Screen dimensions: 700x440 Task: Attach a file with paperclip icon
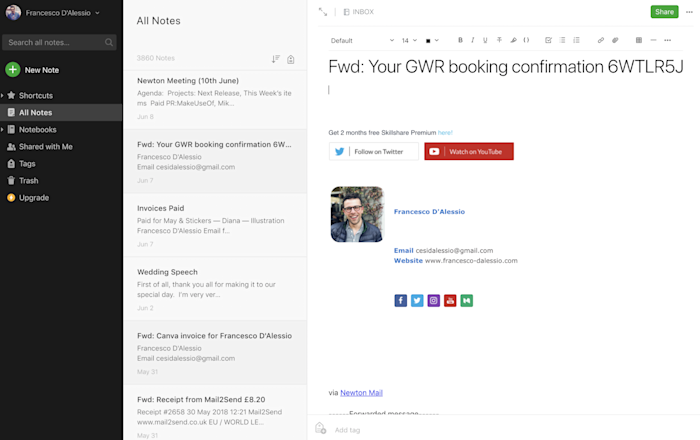[x=615, y=40]
